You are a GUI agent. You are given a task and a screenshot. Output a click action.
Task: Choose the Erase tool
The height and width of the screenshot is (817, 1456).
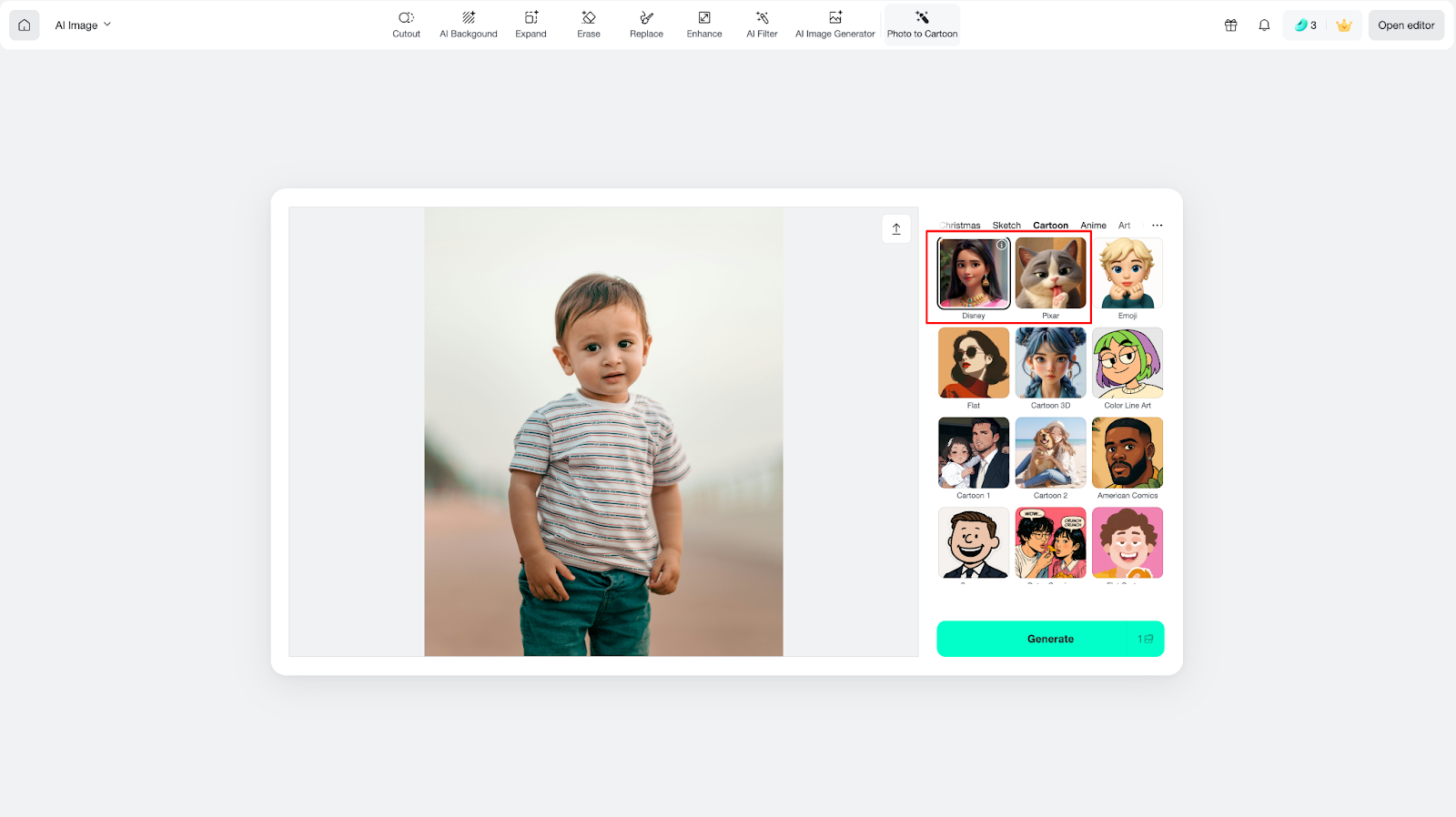(x=589, y=25)
